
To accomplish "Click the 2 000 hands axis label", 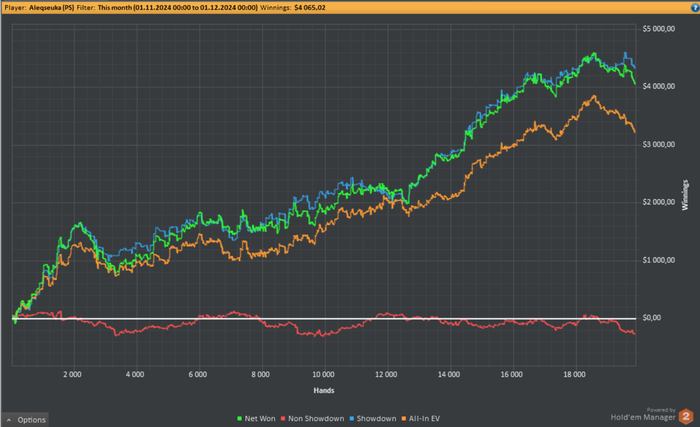I will click(x=72, y=374).
